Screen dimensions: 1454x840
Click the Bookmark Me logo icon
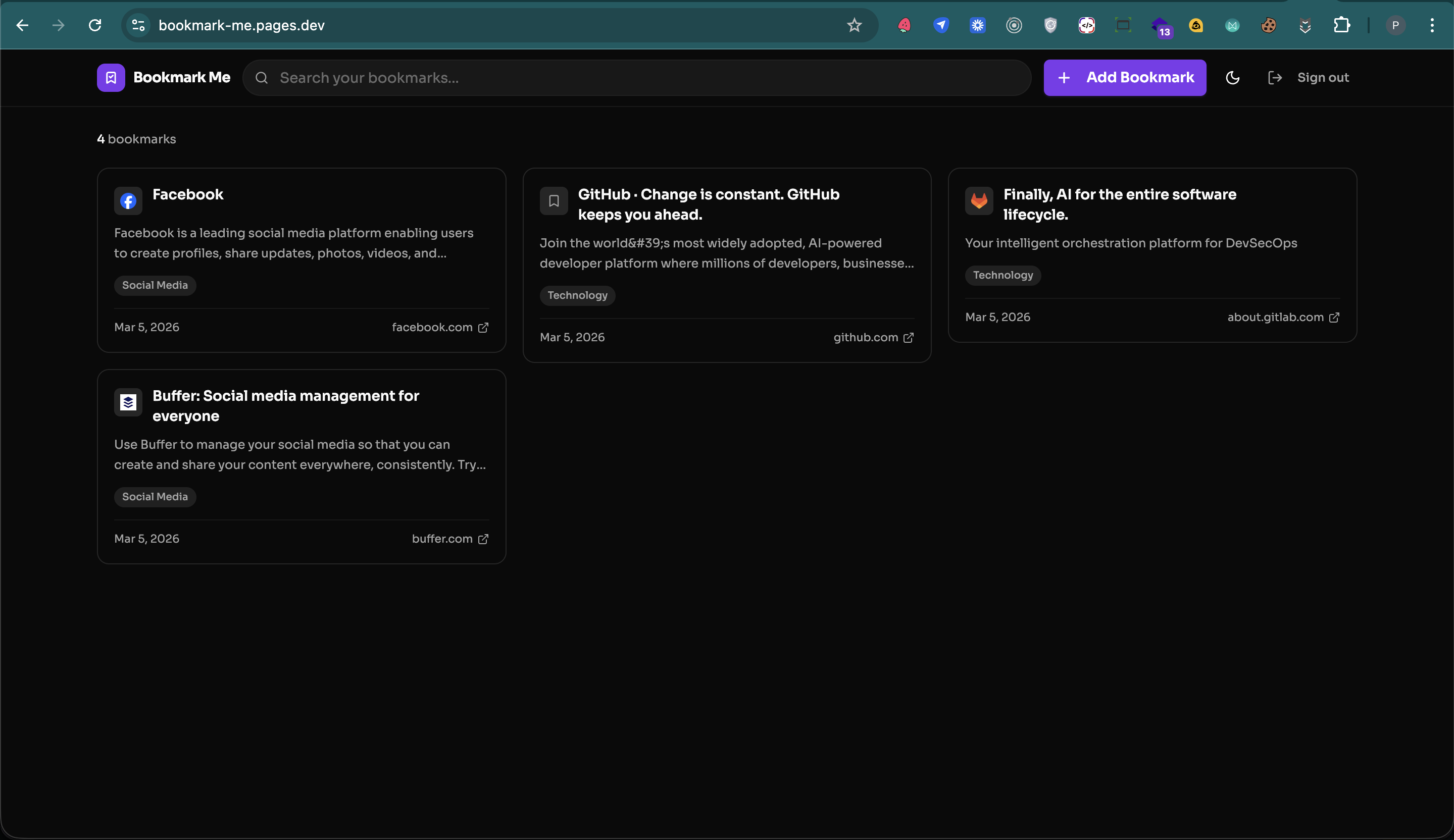coord(111,78)
